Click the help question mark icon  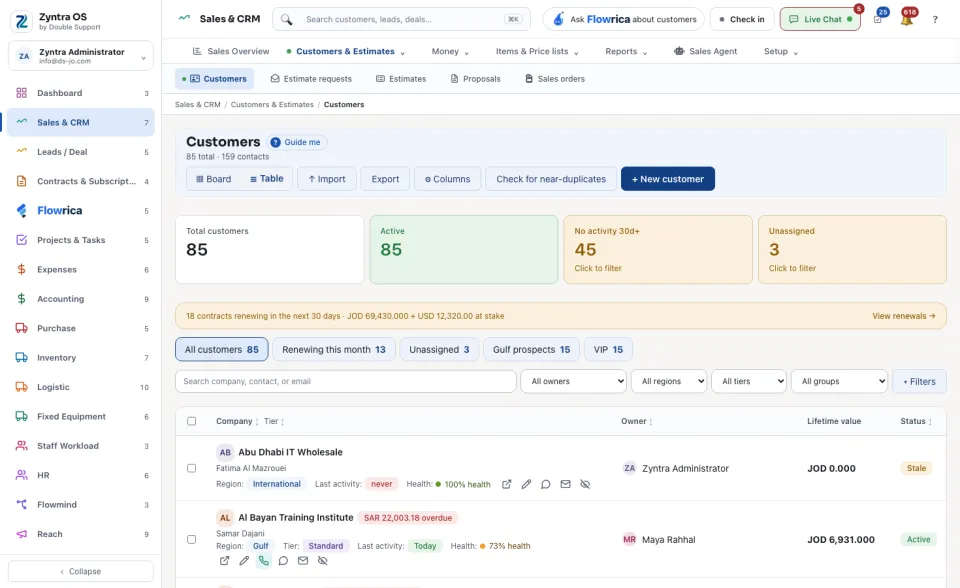(935, 20)
